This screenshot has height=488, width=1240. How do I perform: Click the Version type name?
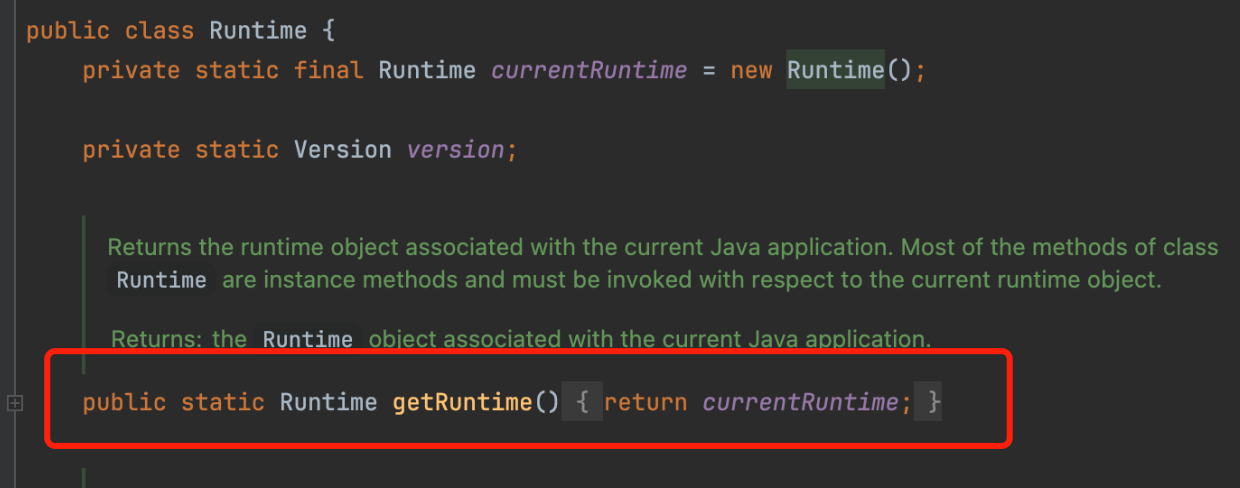[x=342, y=150]
